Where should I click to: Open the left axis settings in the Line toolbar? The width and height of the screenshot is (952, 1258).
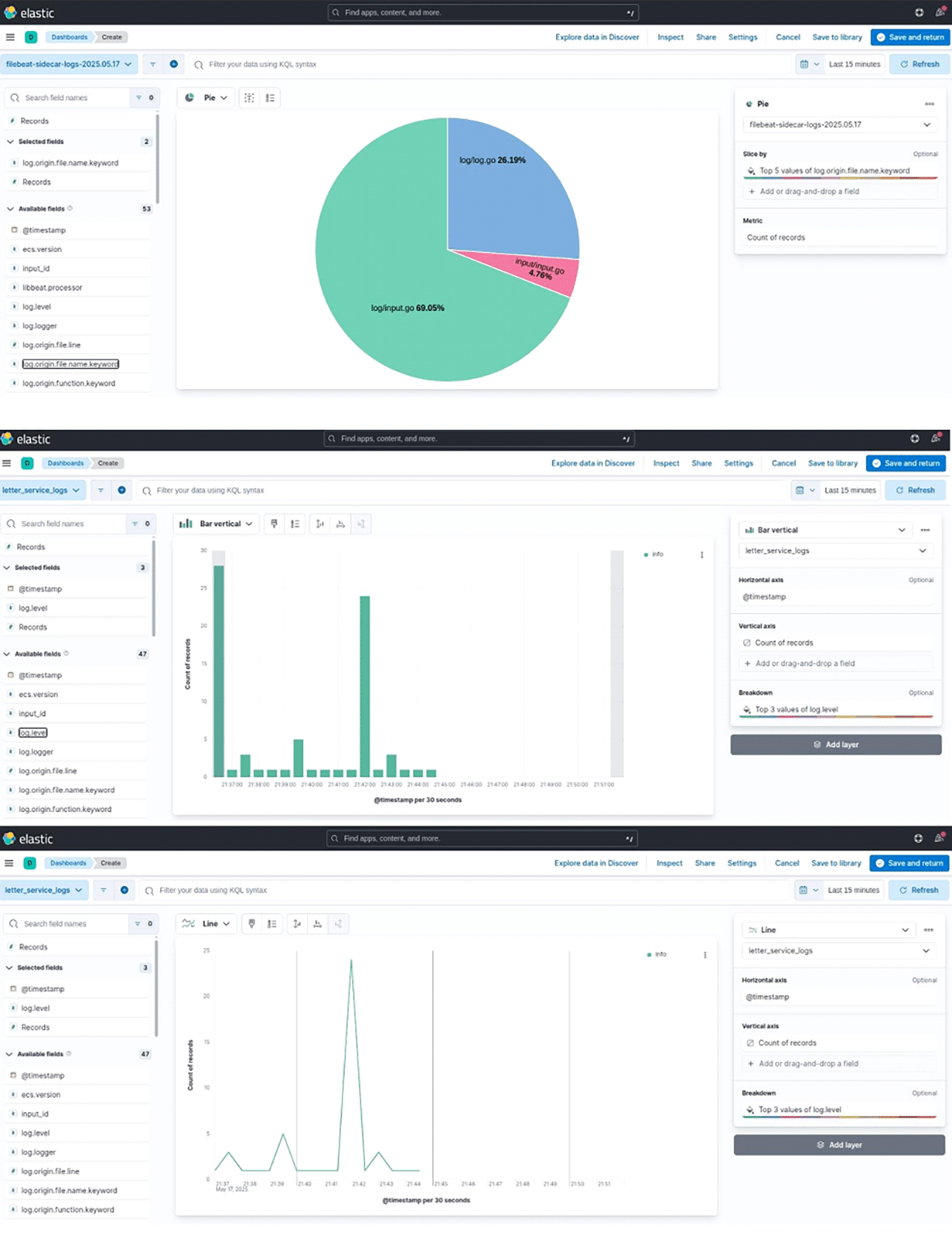[297, 923]
